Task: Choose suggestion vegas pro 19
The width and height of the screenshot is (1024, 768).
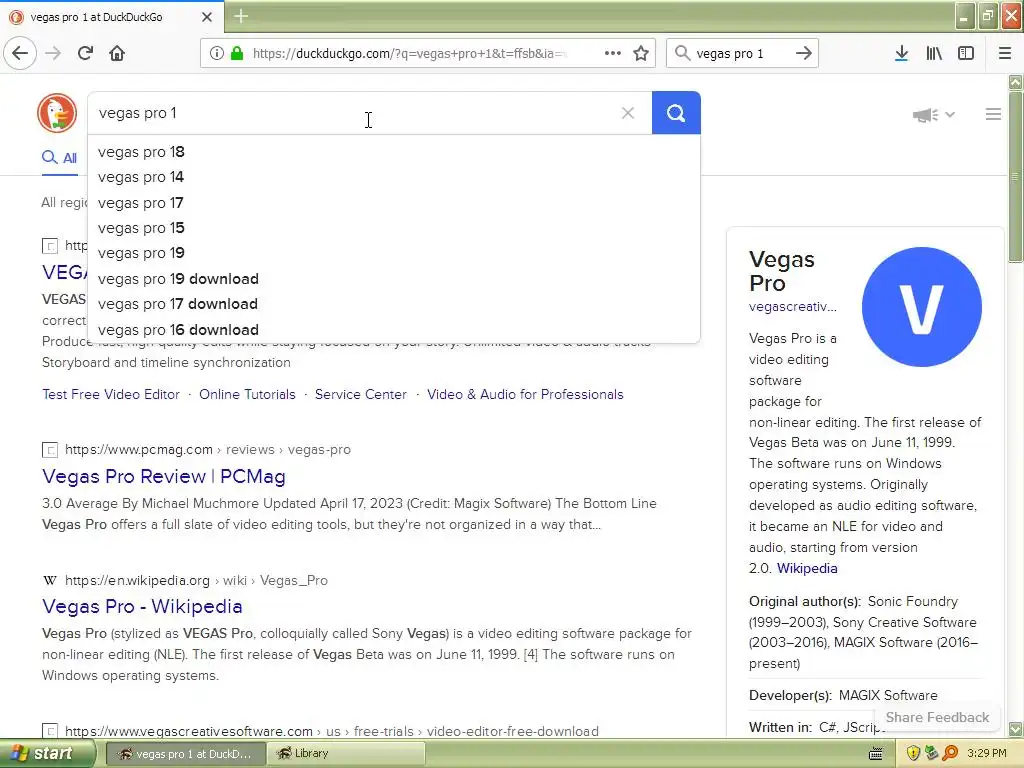Action: point(394,253)
